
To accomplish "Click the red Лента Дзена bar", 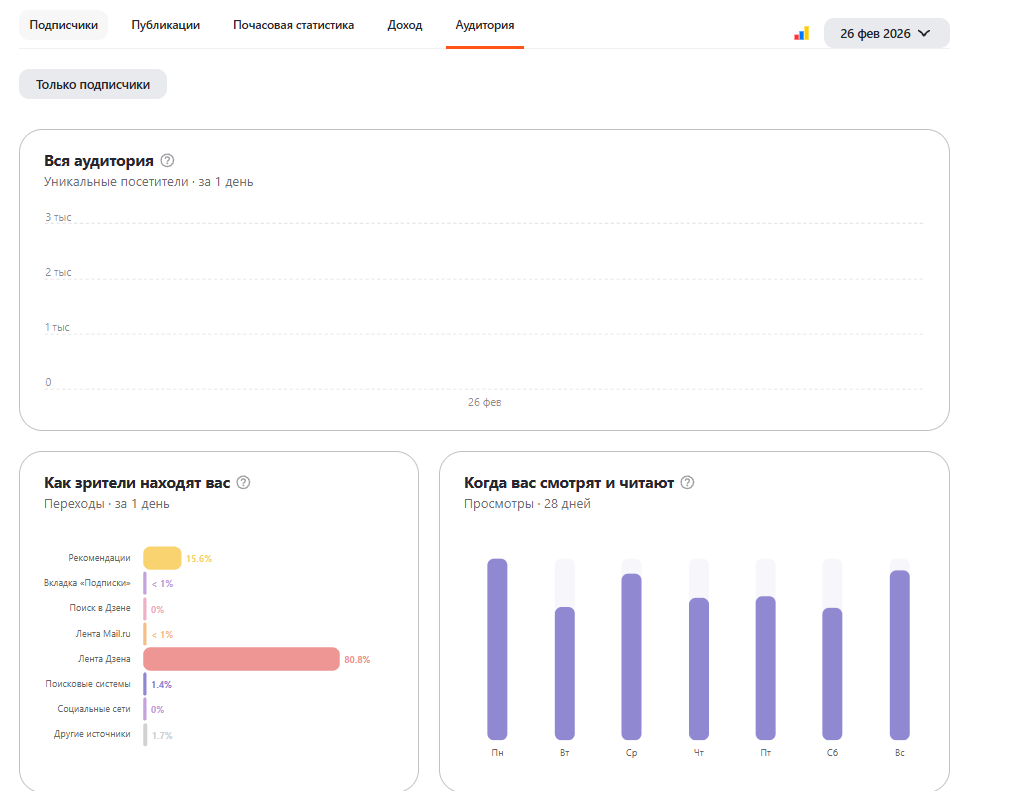I will click(x=241, y=659).
